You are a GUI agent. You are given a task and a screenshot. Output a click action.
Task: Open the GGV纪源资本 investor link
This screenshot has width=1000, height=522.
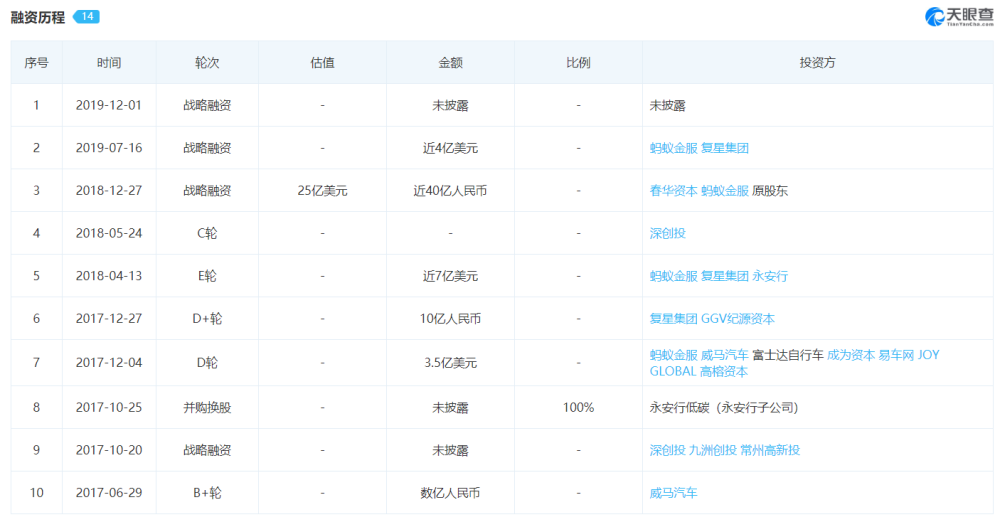[x=738, y=319]
